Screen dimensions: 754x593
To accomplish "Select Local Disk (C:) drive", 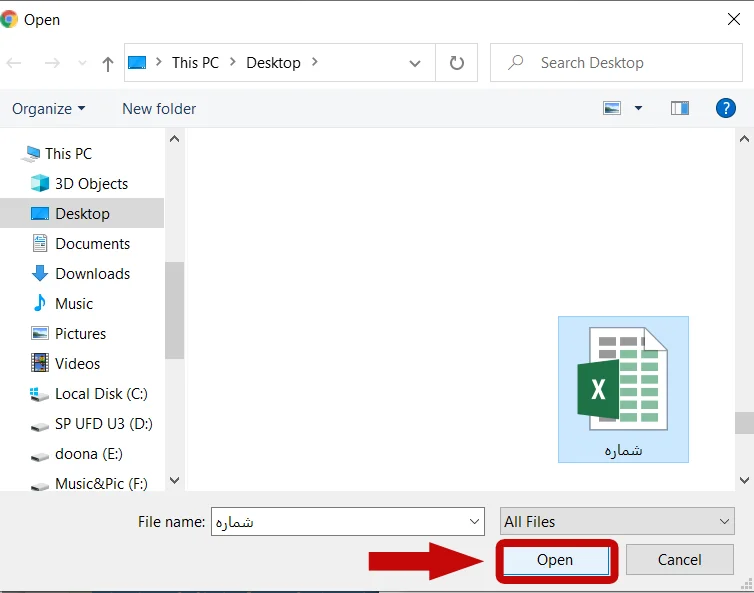I will pos(101,394).
